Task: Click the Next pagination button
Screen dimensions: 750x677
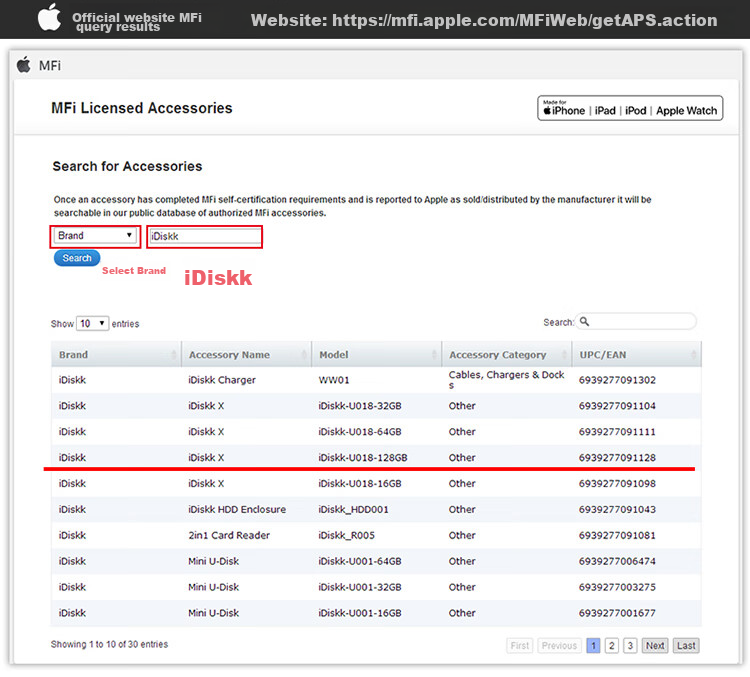Action: tap(655, 646)
